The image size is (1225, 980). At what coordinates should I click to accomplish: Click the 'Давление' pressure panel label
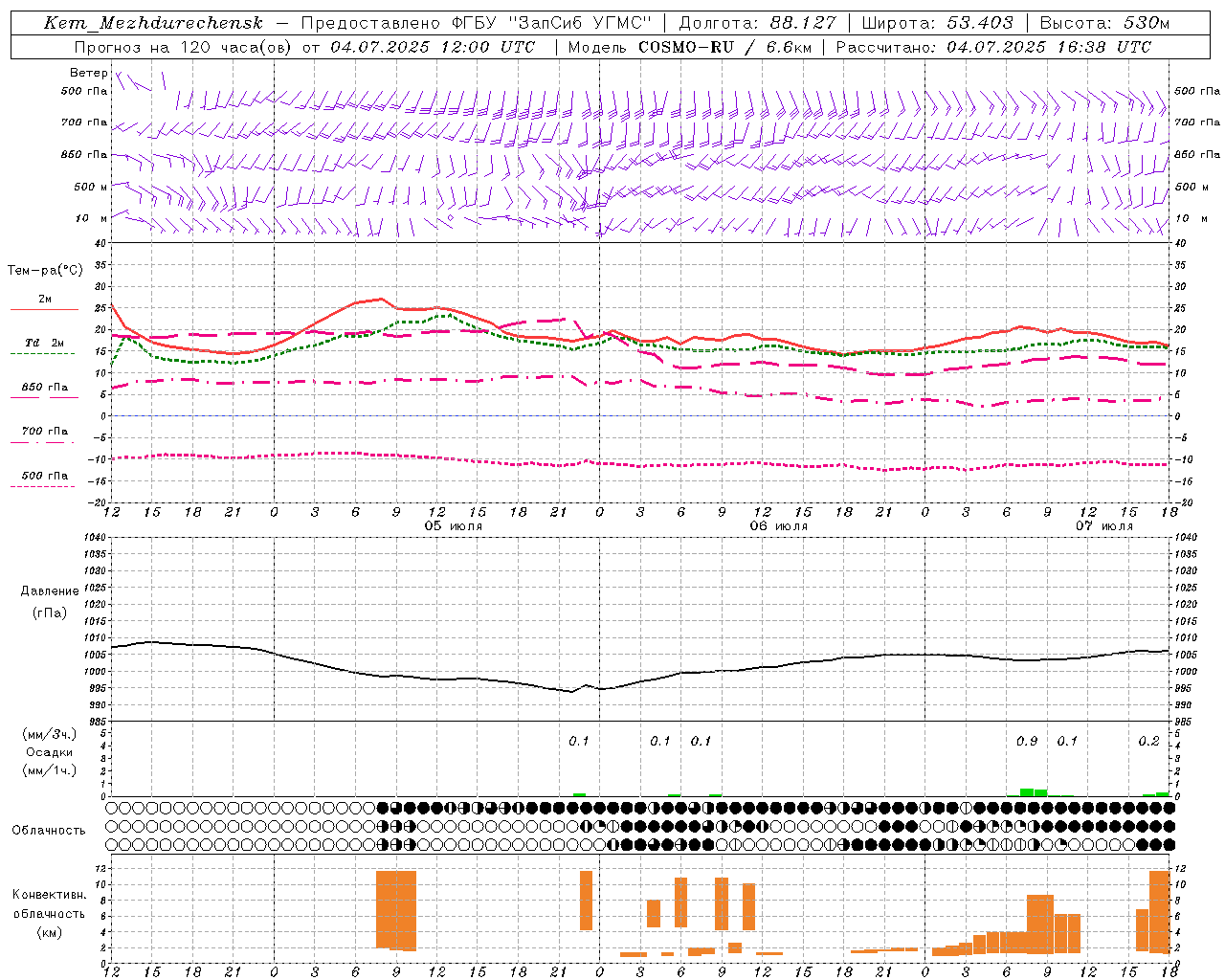[x=50, y=591]
